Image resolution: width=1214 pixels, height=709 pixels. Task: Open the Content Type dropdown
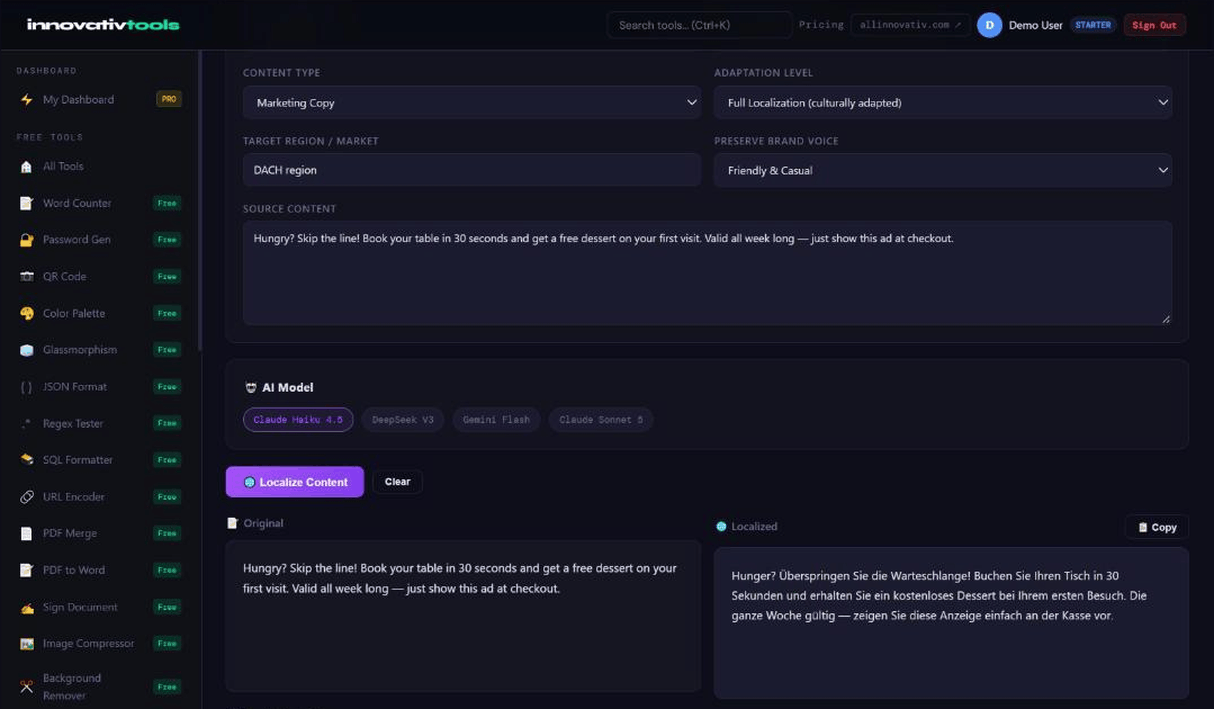(472, 102)
